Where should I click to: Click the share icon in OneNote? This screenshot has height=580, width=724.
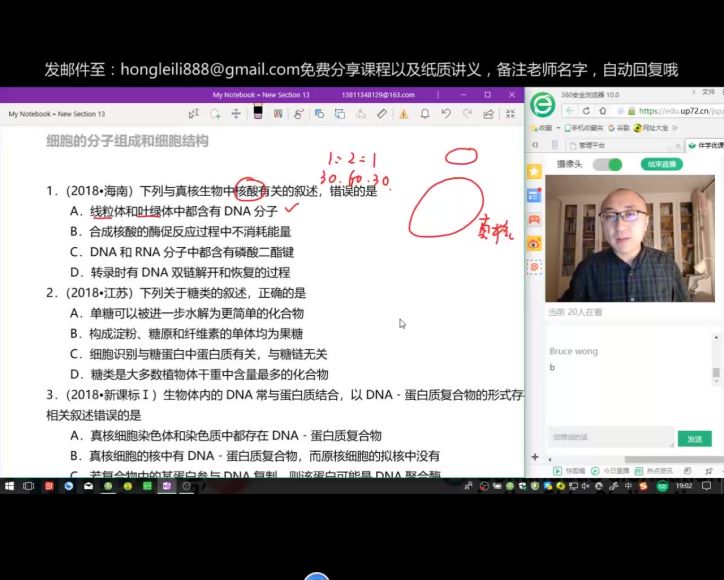pos(488,114)
